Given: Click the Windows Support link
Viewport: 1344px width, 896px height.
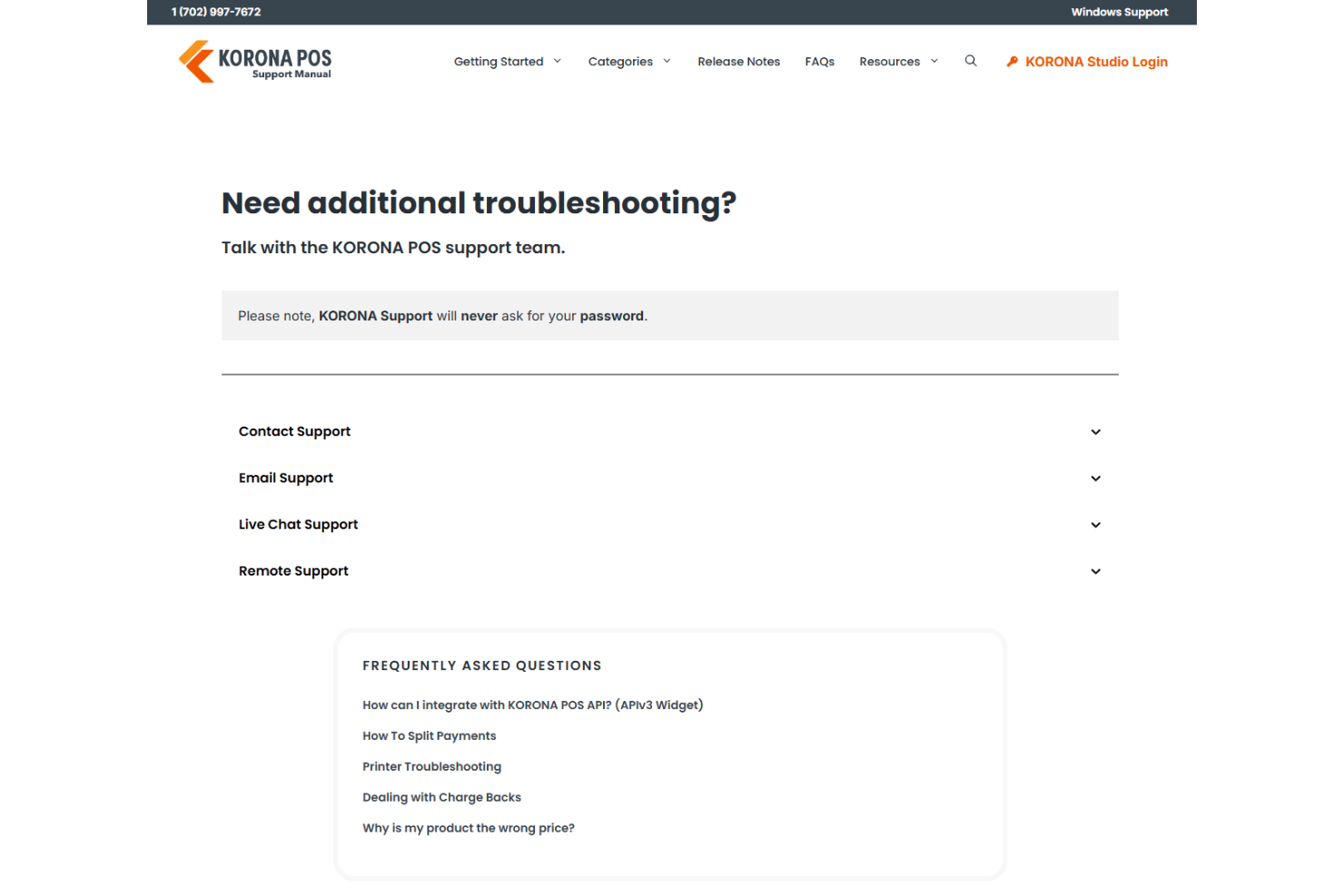Looking at the screenshot, I should (x=1120, y=12).
